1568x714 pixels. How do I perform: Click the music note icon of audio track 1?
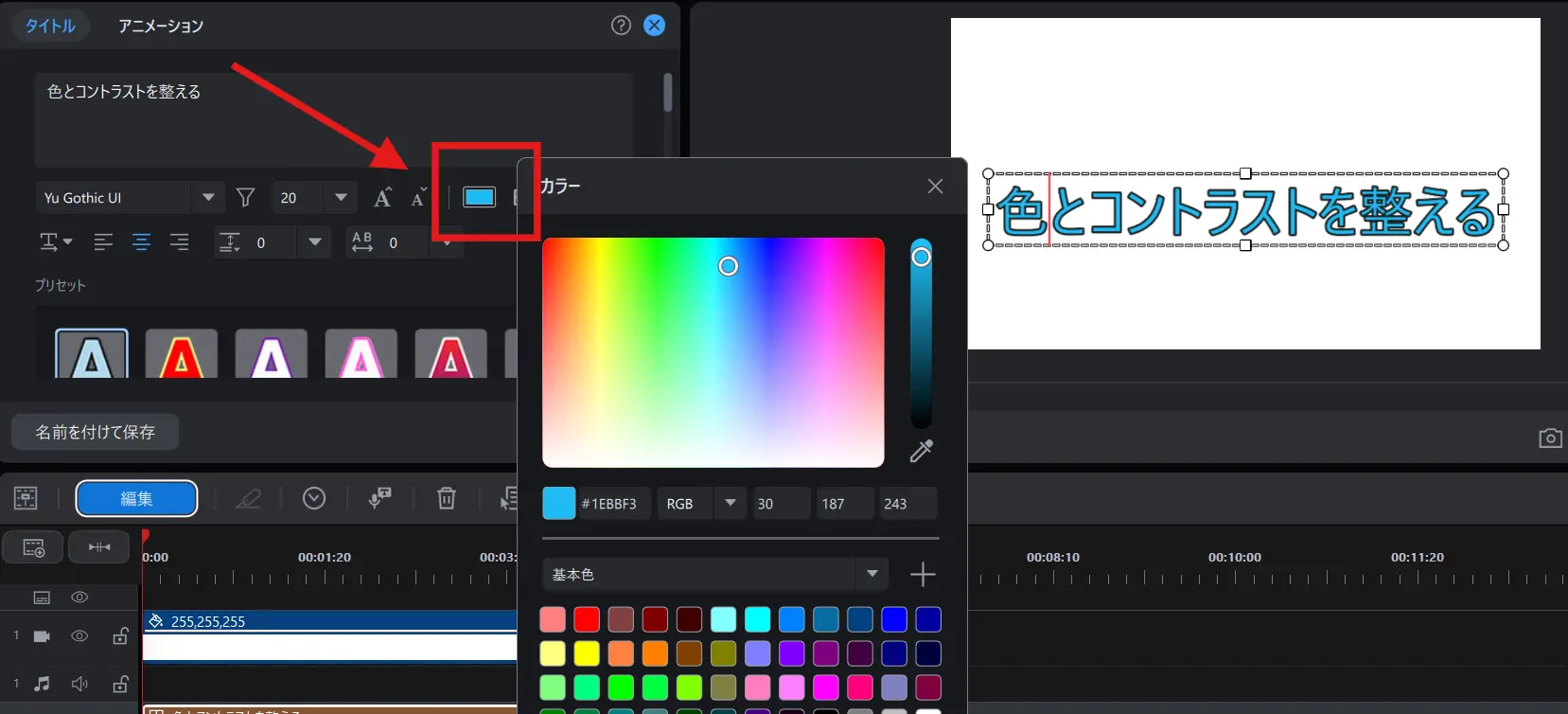click(x=42, y=684)
